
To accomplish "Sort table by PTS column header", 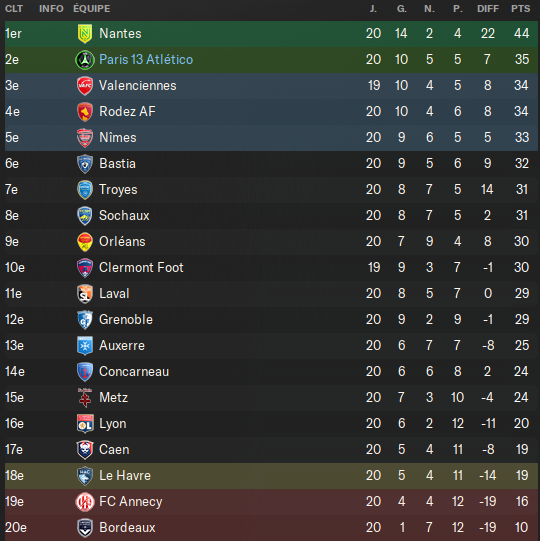I will (x=520, y=9).
